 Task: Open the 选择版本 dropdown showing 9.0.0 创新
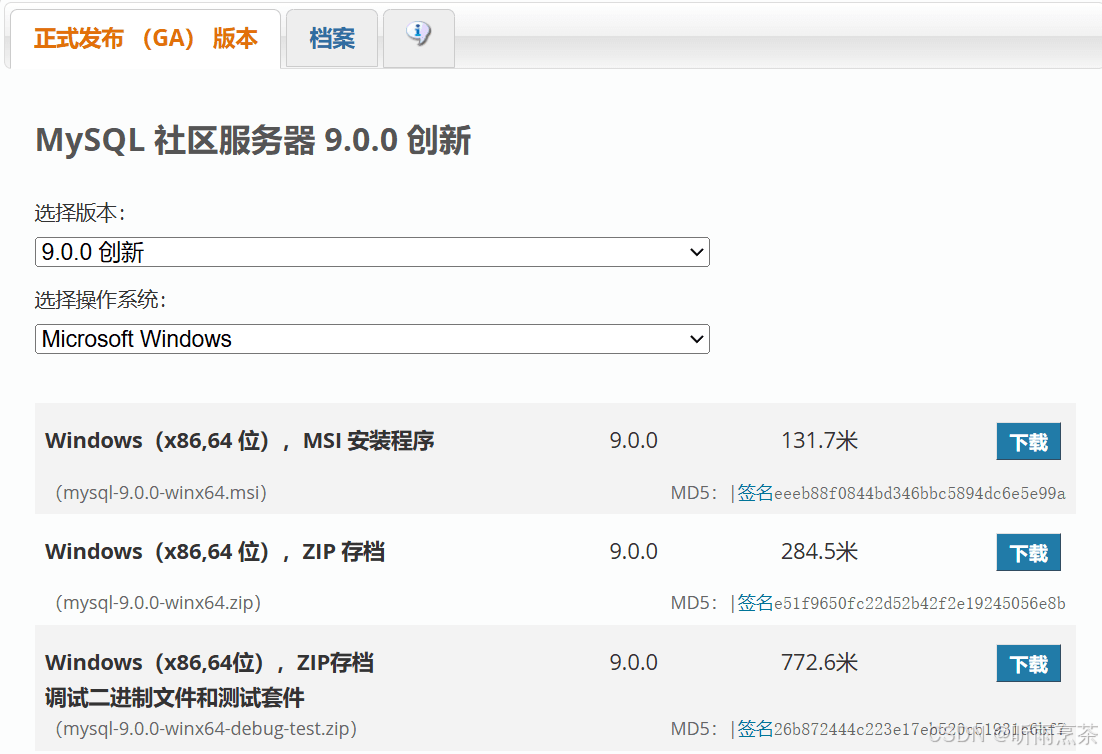pos(372,252)
